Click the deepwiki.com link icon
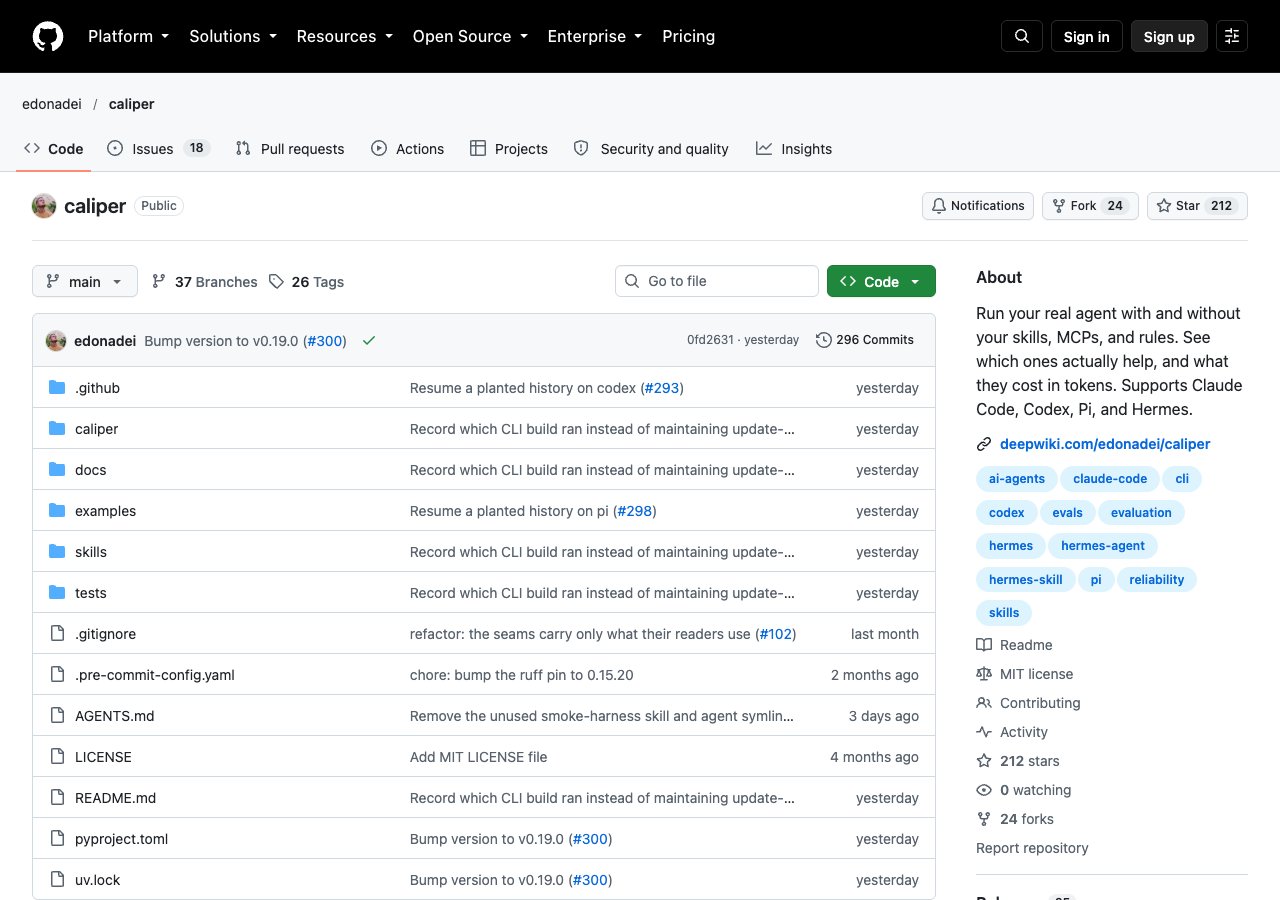Viewport: 1280px width, 900px height. point(984,444)
